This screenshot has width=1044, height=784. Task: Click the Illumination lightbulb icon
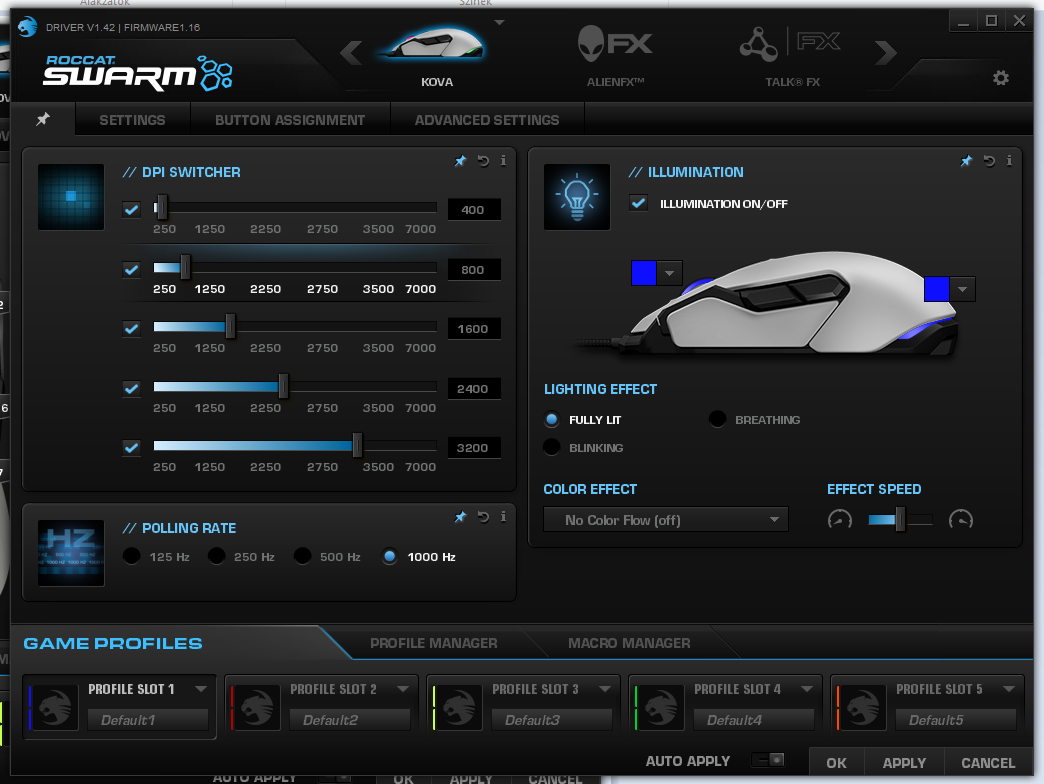[x=577, y=197]
